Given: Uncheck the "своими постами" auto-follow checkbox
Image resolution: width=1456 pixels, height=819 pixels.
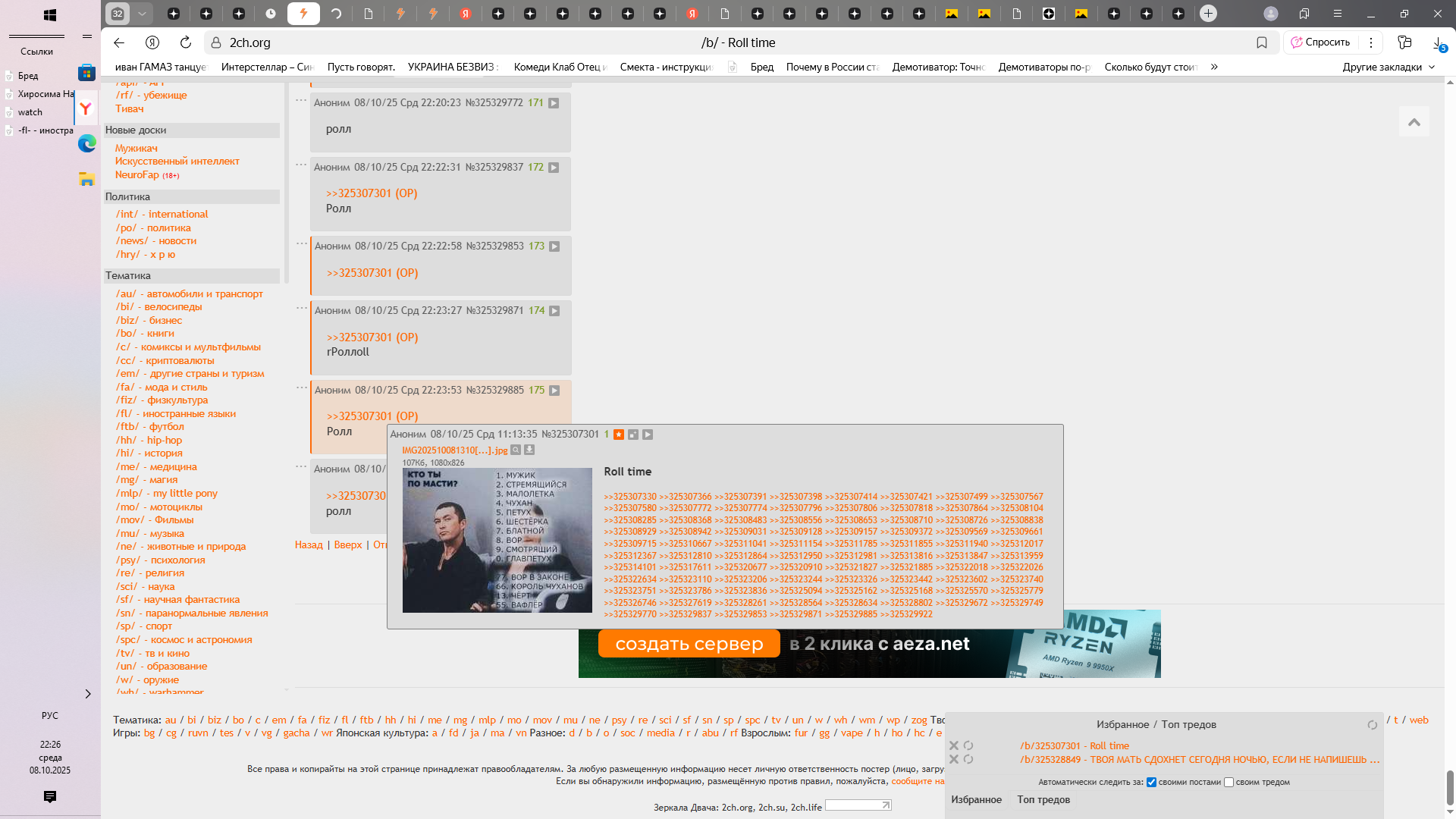Looking at the screenshot, I should 1151,783.
